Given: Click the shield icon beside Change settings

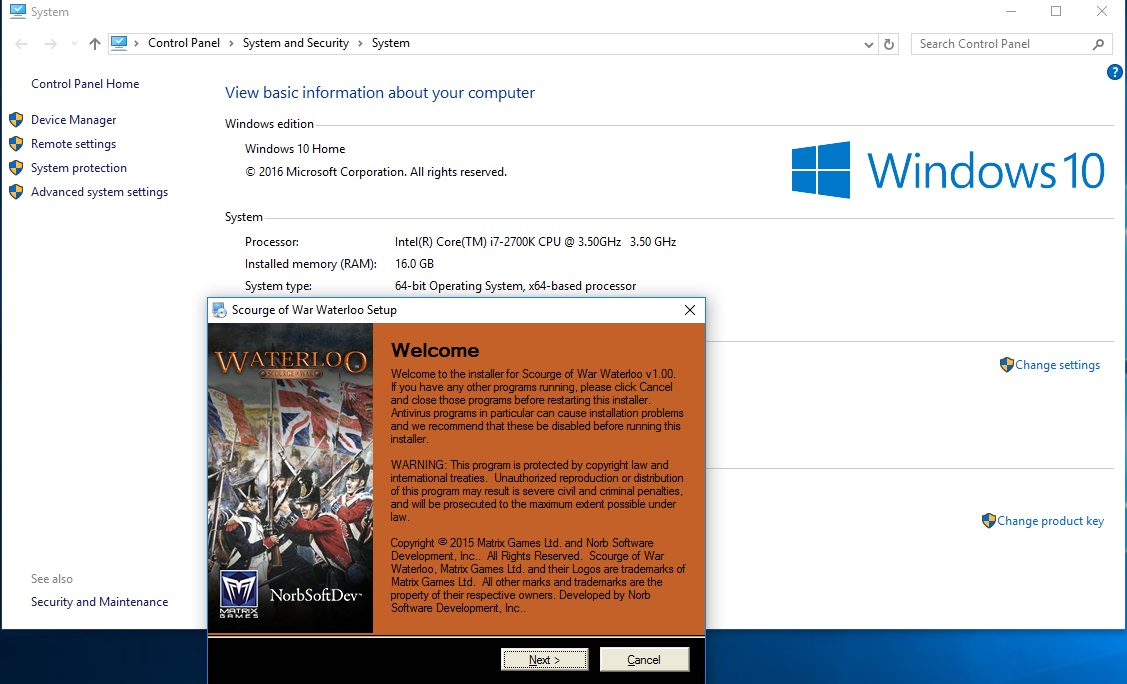Looking at the screenshot, I should coord(1006,365).
